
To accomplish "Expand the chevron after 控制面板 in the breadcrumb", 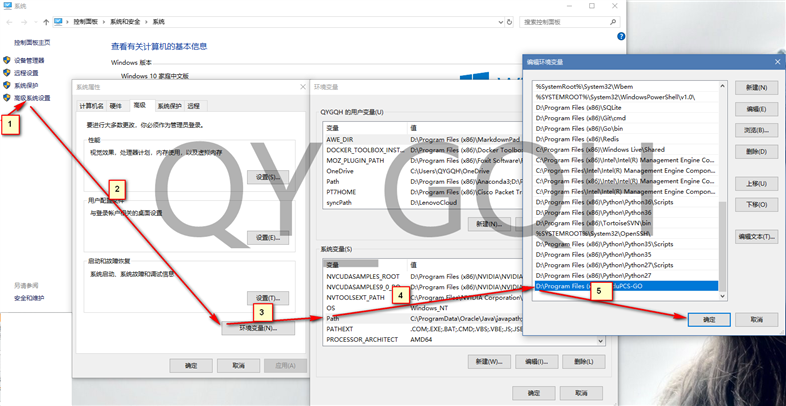I will 105,22.
